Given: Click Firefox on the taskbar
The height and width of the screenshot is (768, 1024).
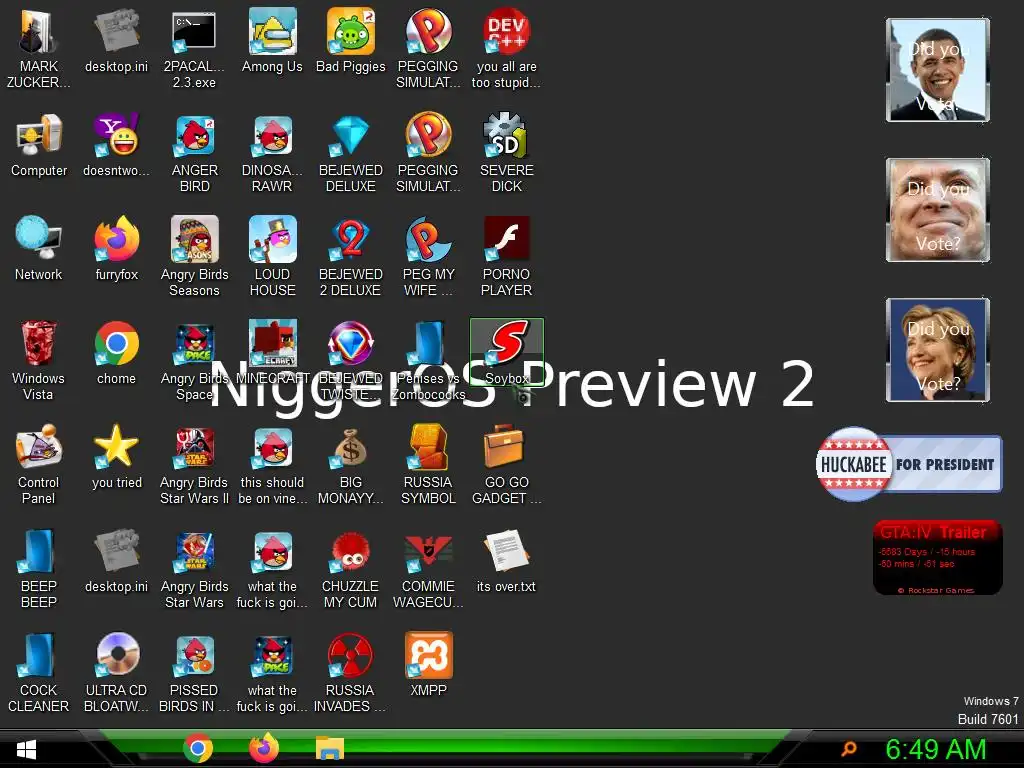Looking at the screenshot, I should pos(264,748).
